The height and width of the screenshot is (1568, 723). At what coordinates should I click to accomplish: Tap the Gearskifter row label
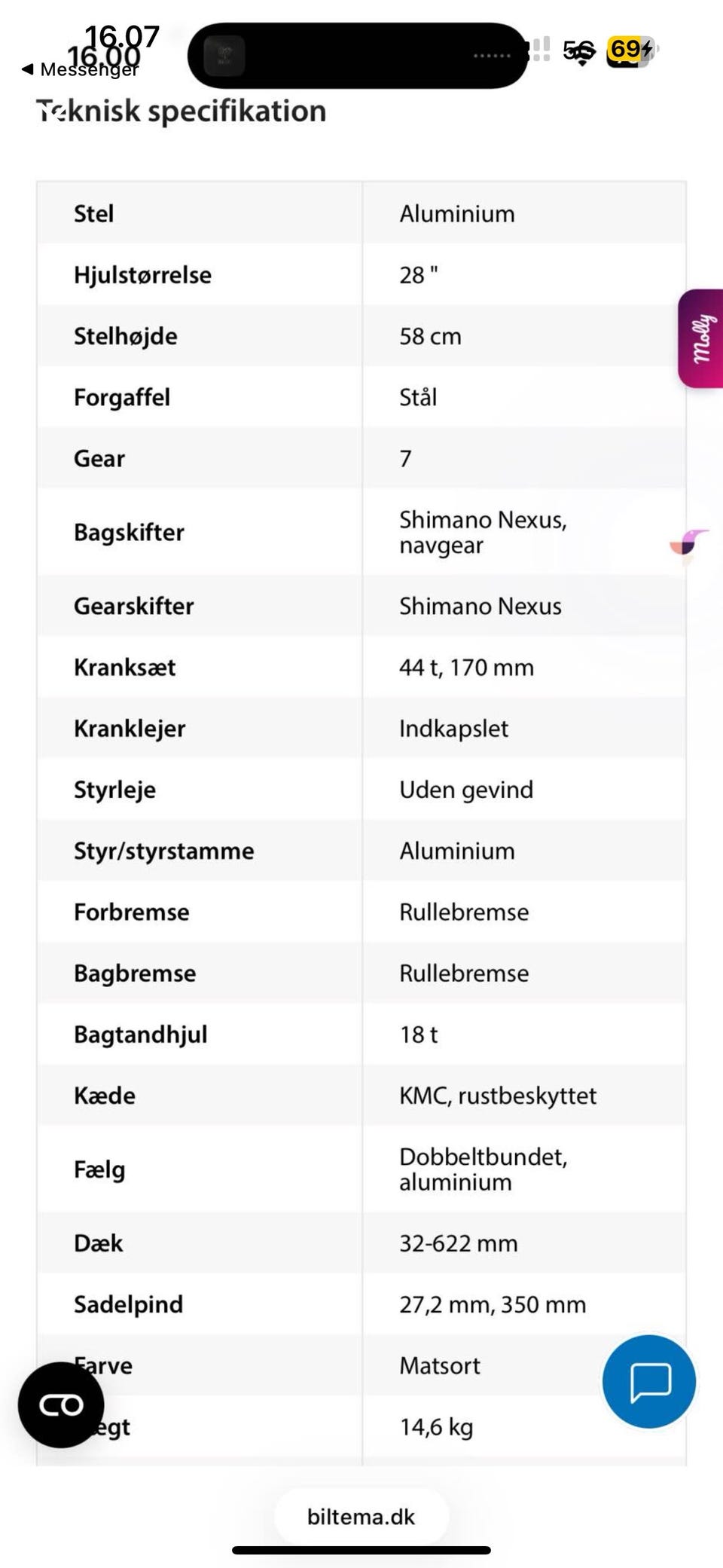134,606
